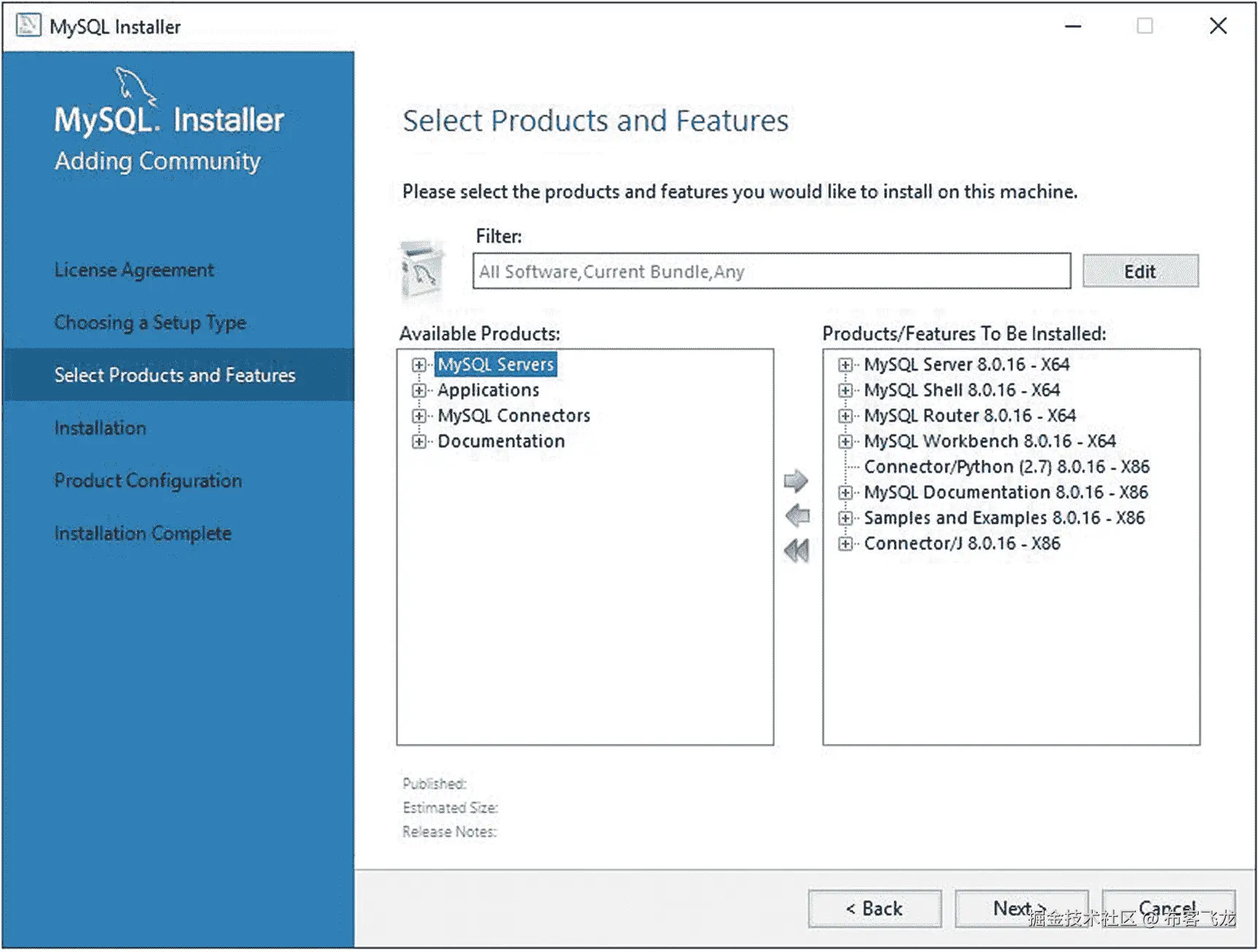This screenshot has width=1260, height=952.
Task: Click the remove-product left arrow icon
Action: (797, 515)
